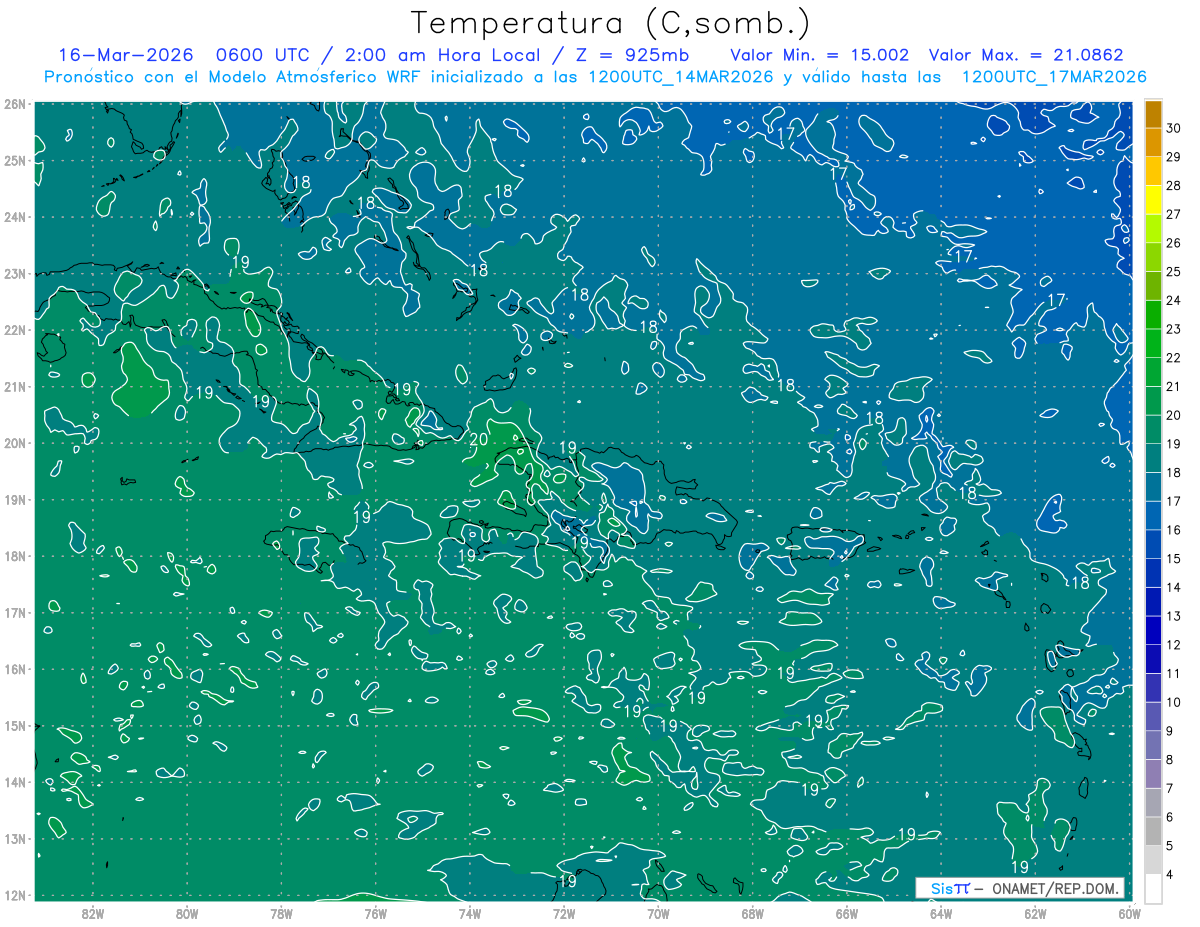
Task: Click the title "Temperatura (C,somb.)"
Action: 609,23
